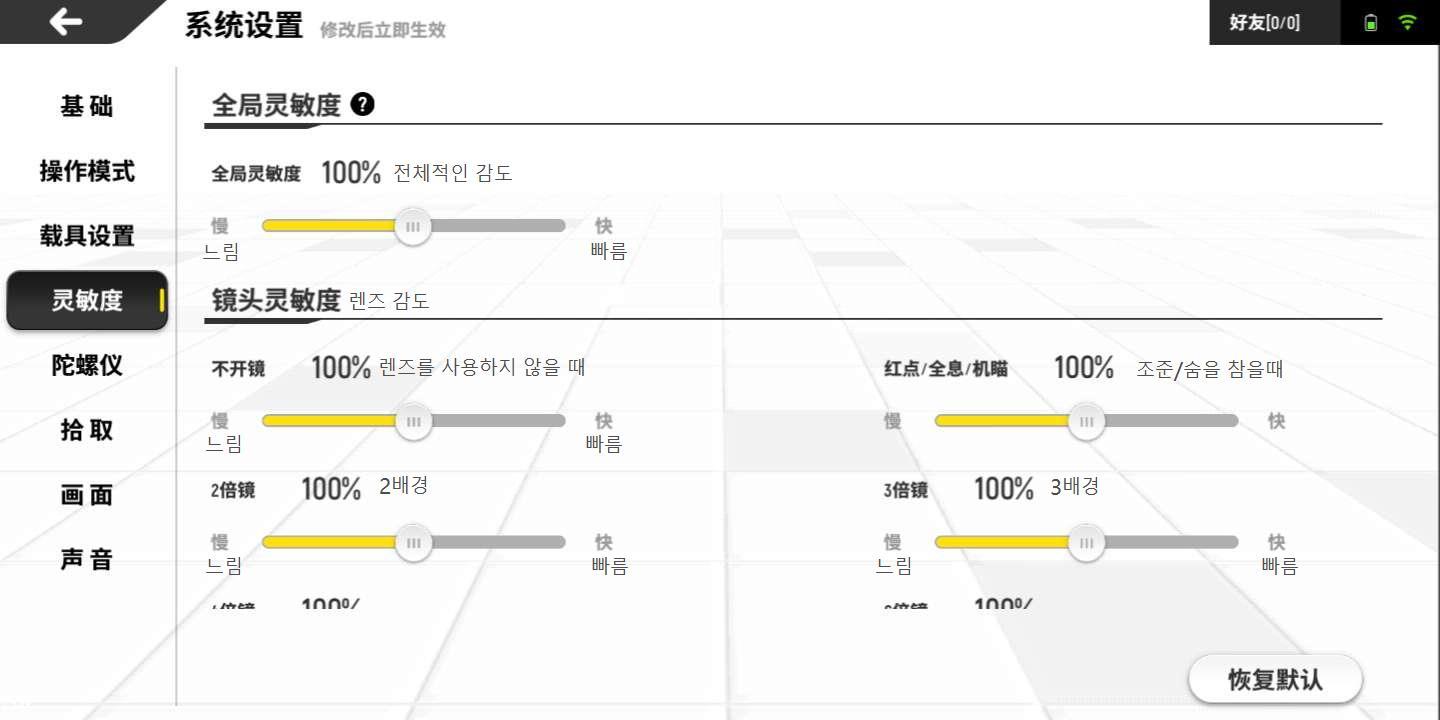Click the green Wi-Fi signal icon
This screenshot has width=1440, height=720.
[1408, 22]
